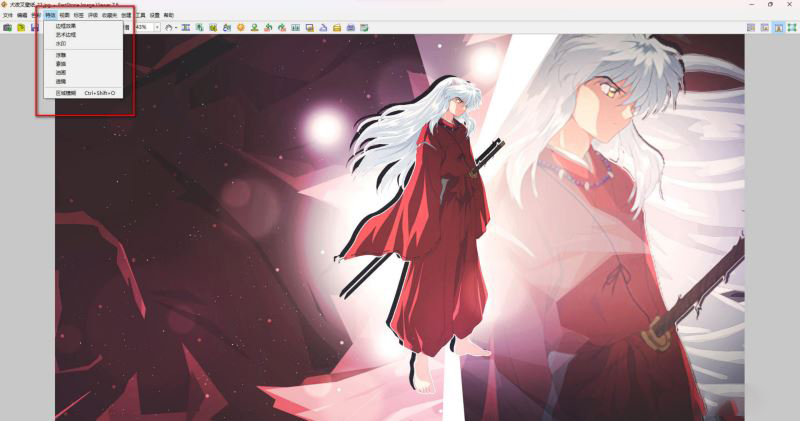This screenshot has height=421, width=800.
Task: Select the hand cursor tool
Action: 169,28
